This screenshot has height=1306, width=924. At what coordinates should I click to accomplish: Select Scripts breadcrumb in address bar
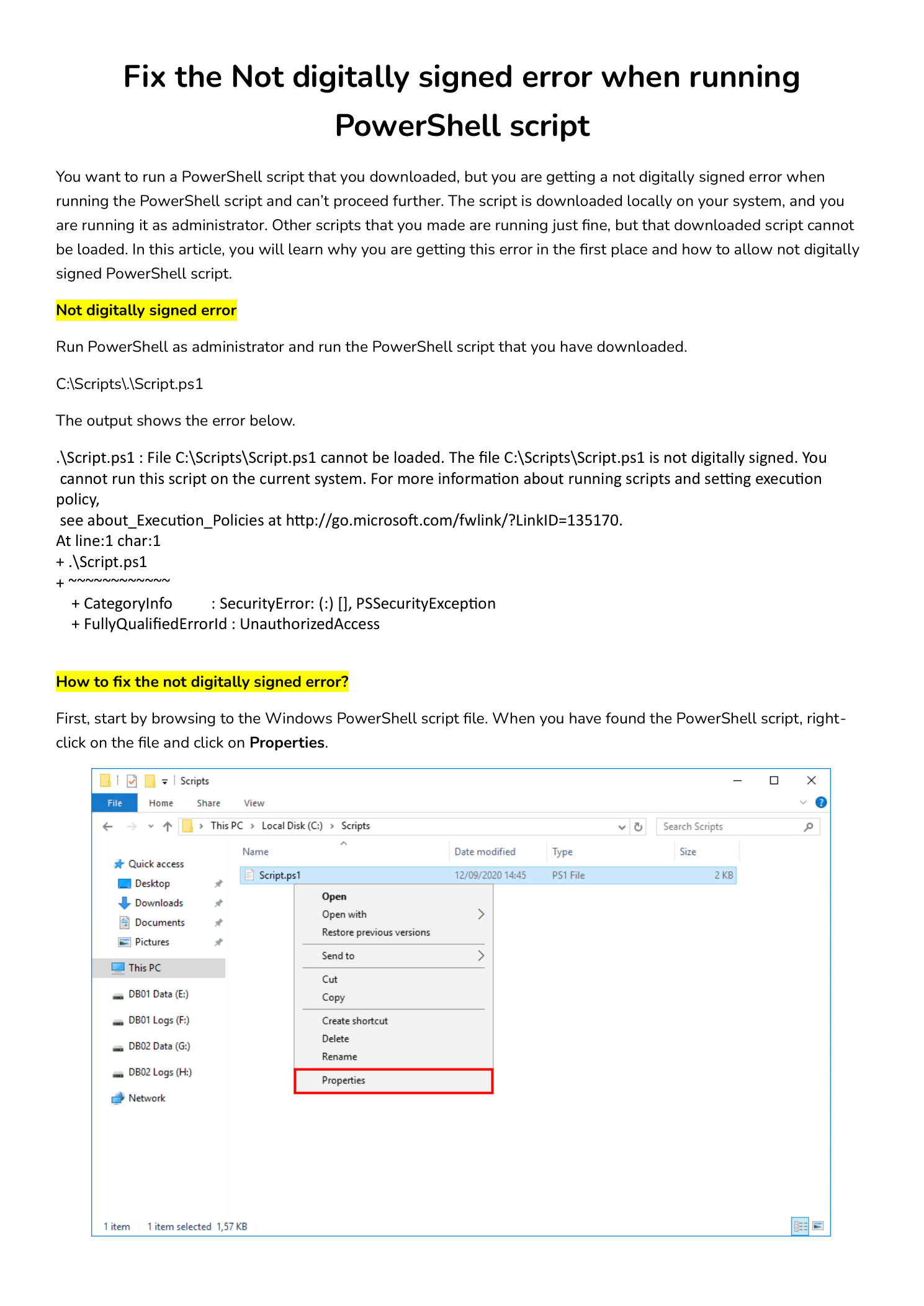356,826
